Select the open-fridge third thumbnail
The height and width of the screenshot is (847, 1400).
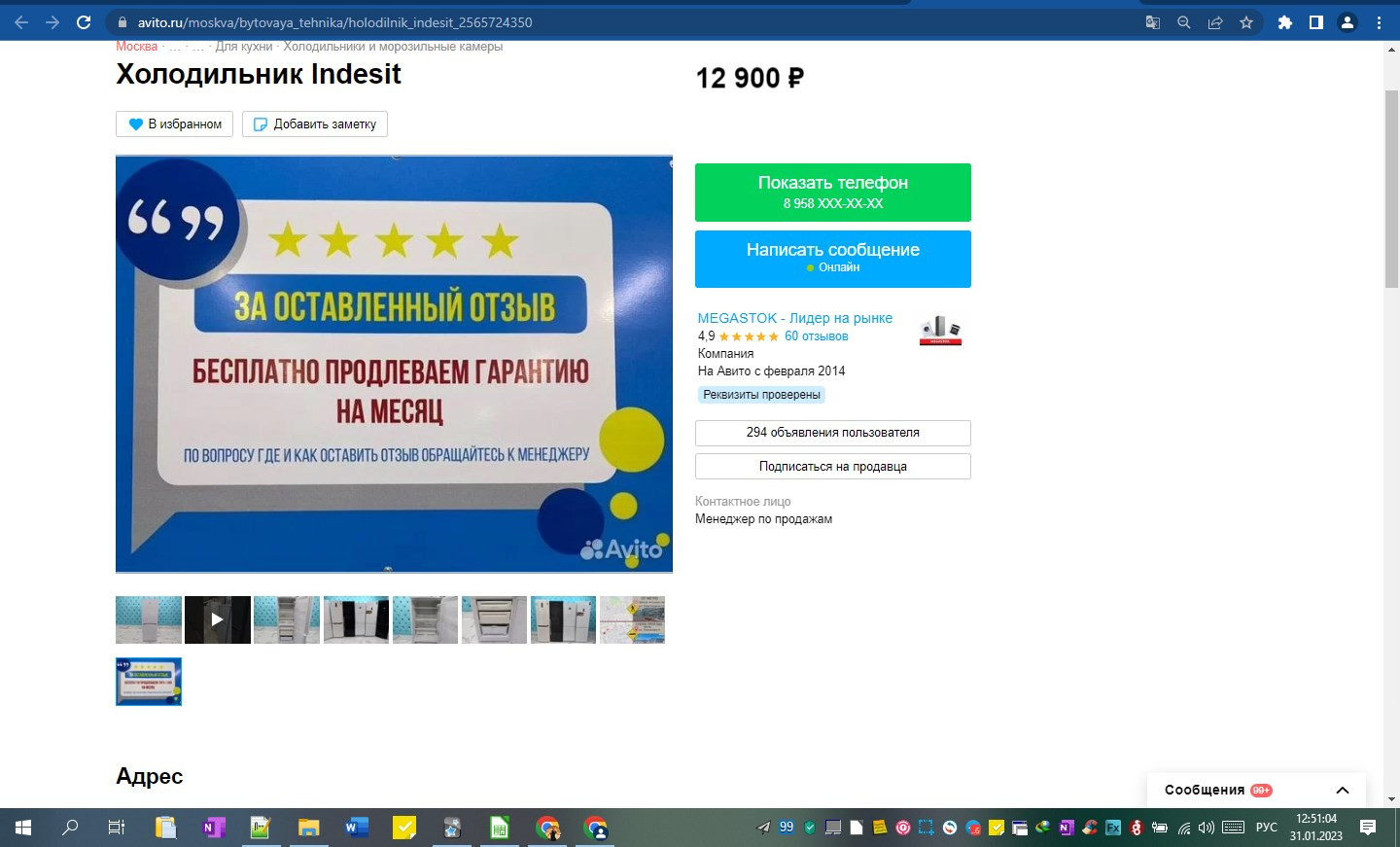287,619
